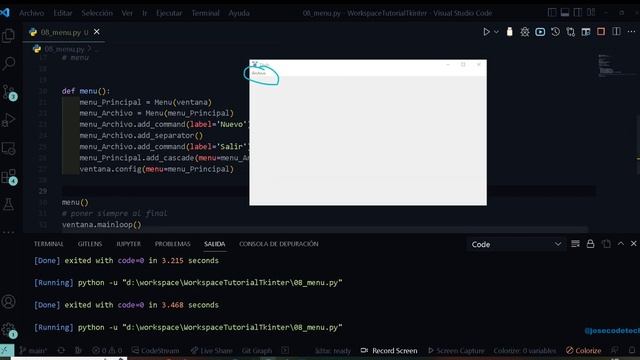Toggle bottom panel layout icon in title bar
Image resolution: width=640 pixels, height=360 pixels.
[x=565, y=13]
